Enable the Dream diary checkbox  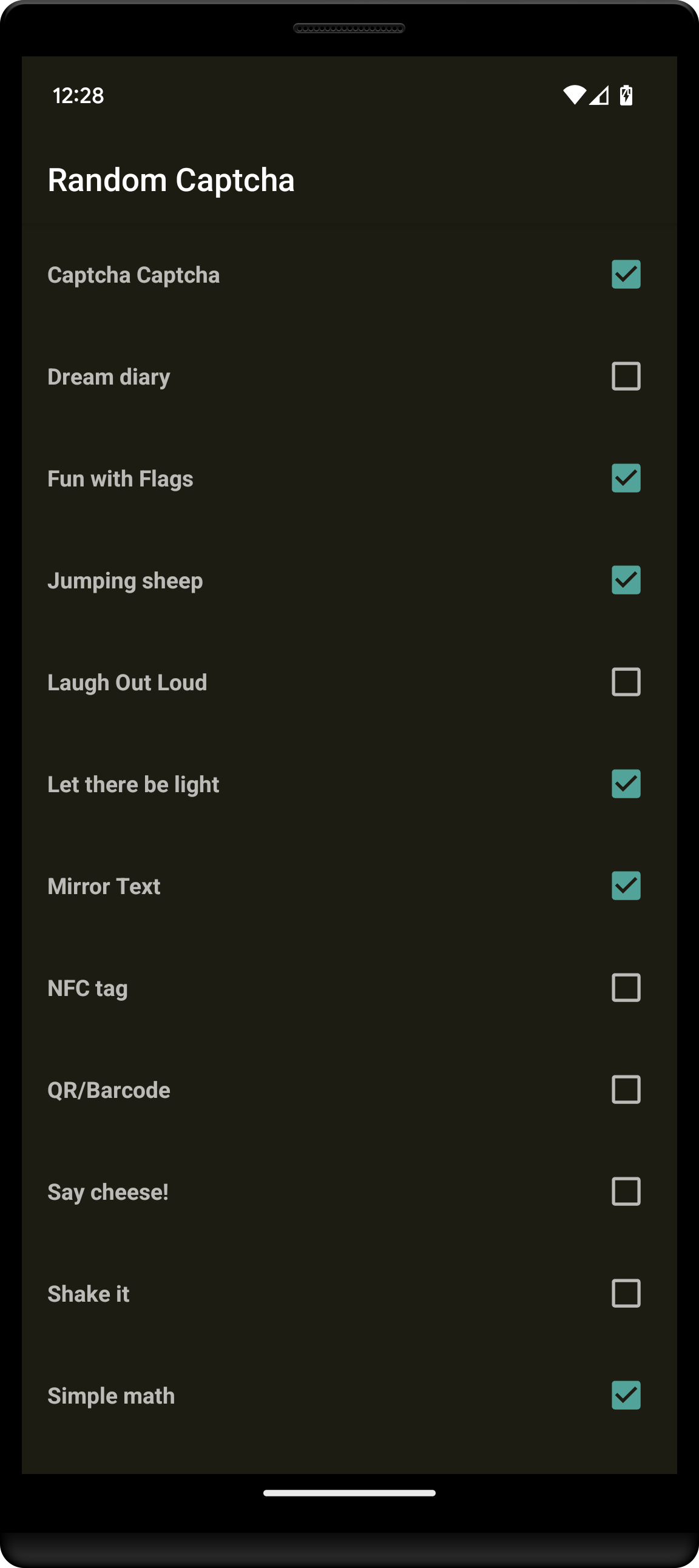(x=626, y=376)
